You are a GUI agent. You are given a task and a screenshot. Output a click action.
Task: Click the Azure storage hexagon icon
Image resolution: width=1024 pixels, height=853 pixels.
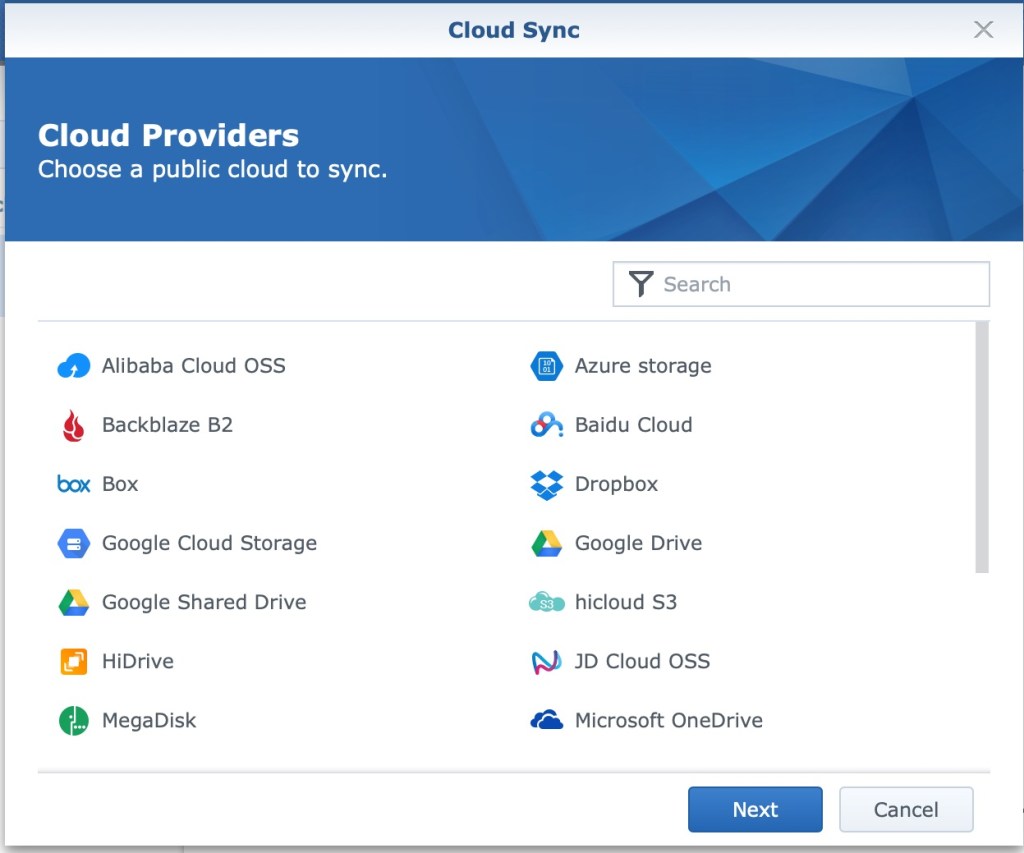click(547, 366)
